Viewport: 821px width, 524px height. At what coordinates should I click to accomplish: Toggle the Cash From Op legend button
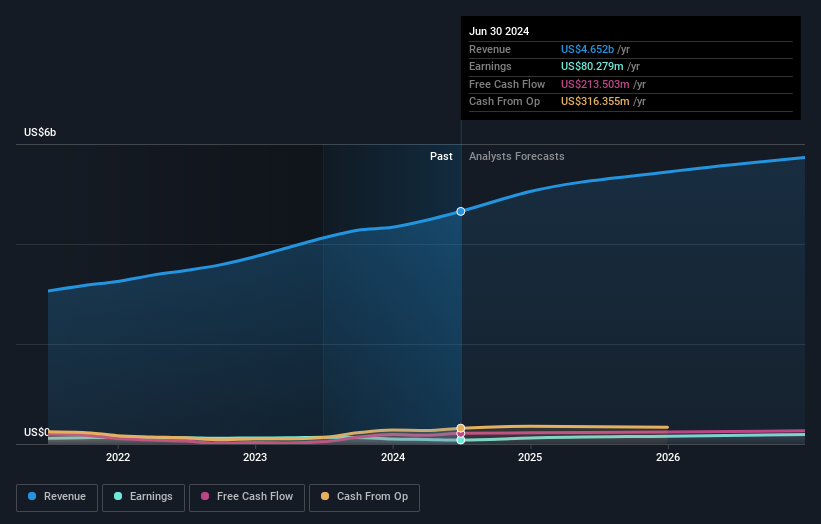click(x=364, y=497)
